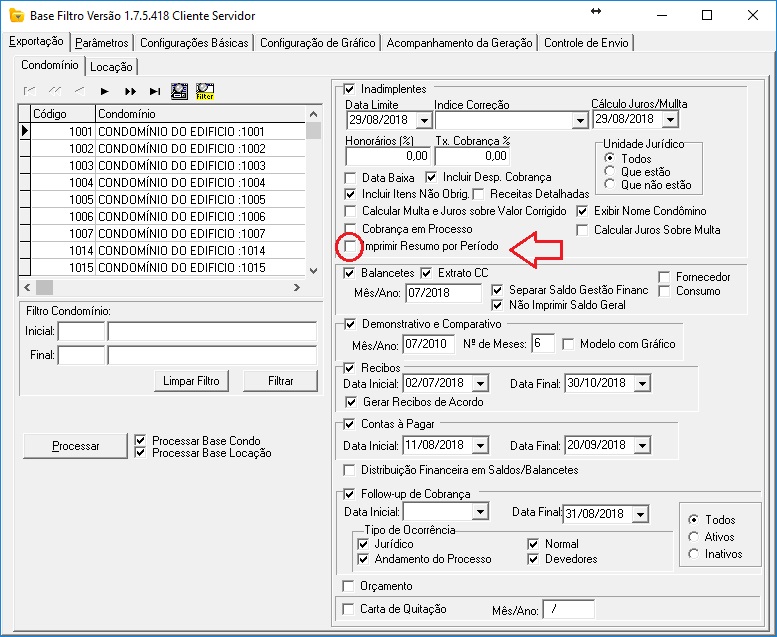
Task: Jump to last record with navigator icon
Action: (155, 92)
